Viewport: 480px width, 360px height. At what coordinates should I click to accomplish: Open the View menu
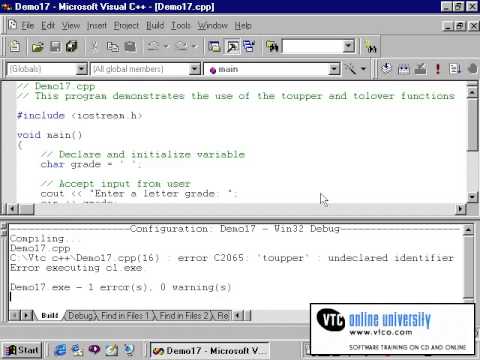point(71,26)
